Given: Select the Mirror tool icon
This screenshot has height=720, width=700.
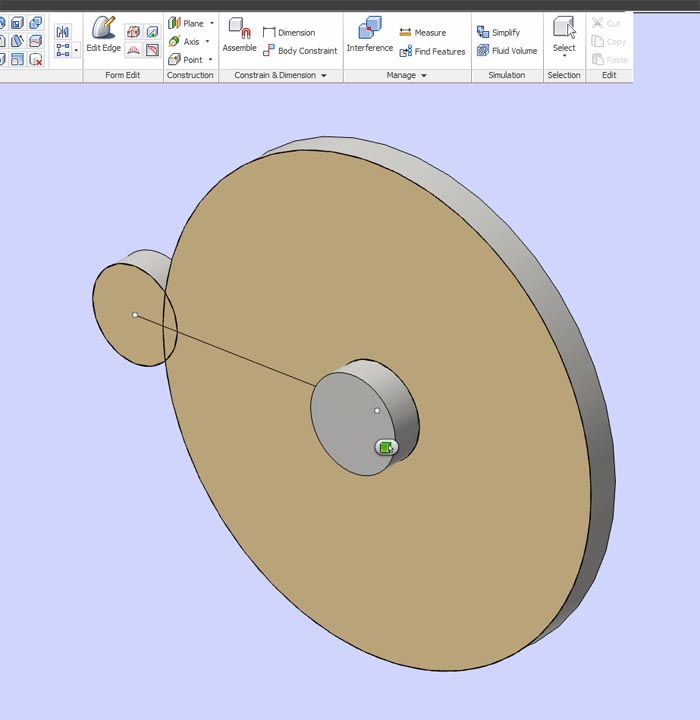Looking at the screenshot, I should click(63, 32).
